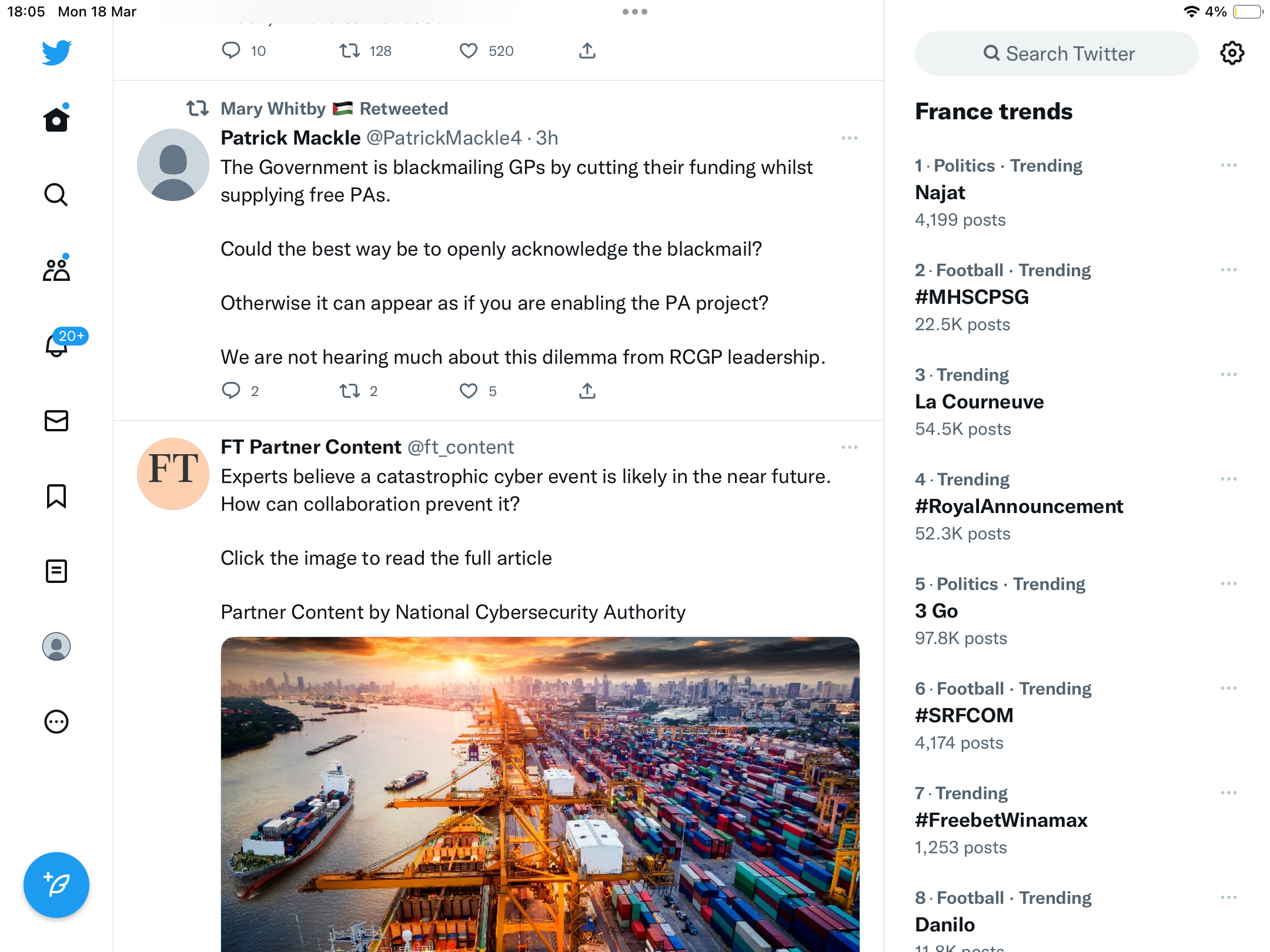Click the Search Twitter field
This screenshot has height=952, width=1270.
(x=1057, y=53)
